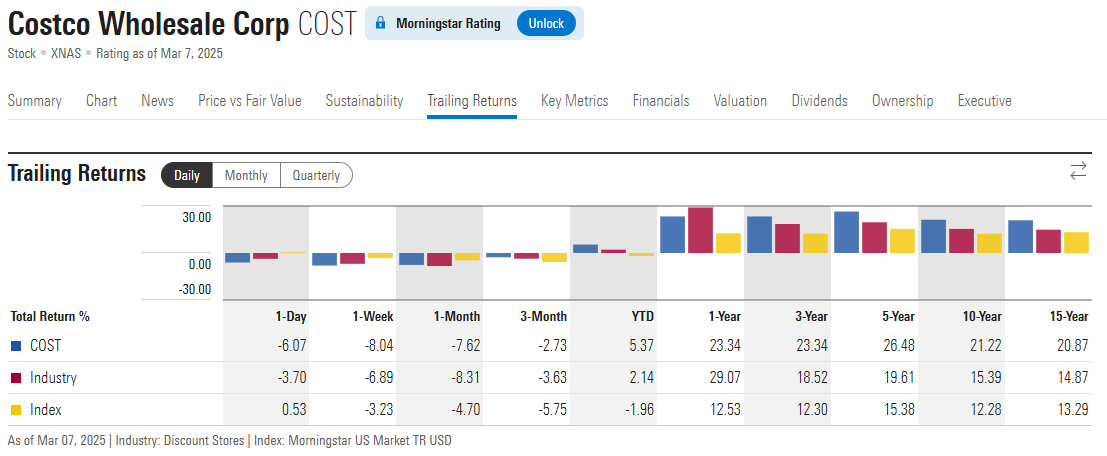Click Index YTD value -1.96
The width and height of the screenshot is (1107, 456).
[x=639, y=409]
